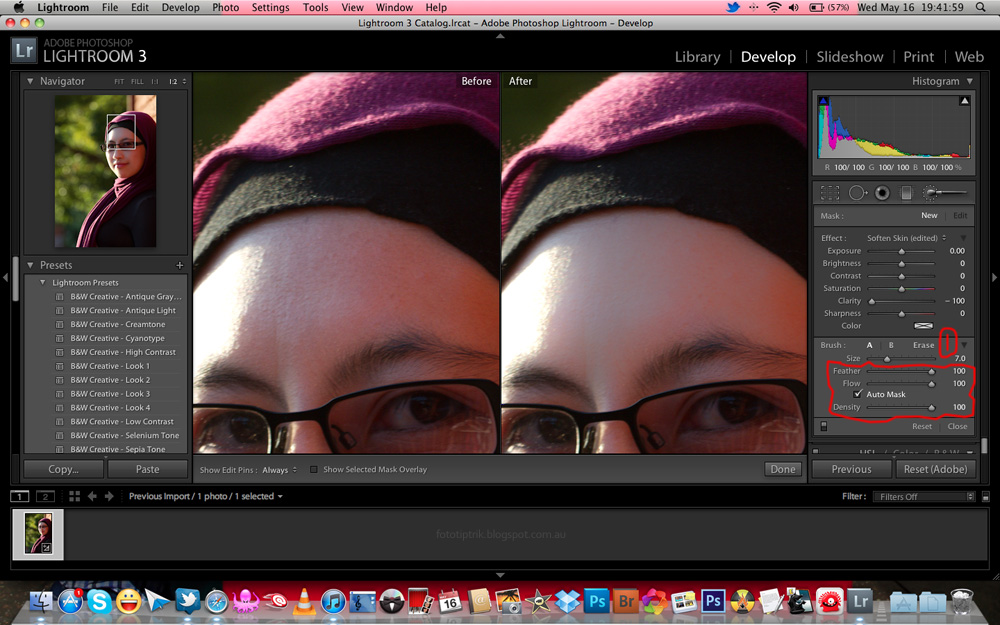The width and height of the screenshot is (1000, 625).
Task: Click the Done button
Action: [783, 469]
